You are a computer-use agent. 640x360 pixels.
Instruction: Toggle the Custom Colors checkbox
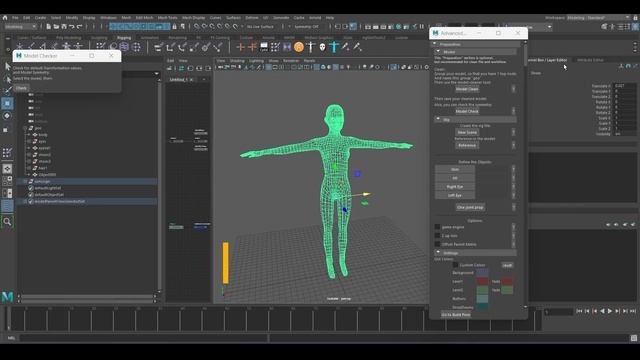(455, 265)
